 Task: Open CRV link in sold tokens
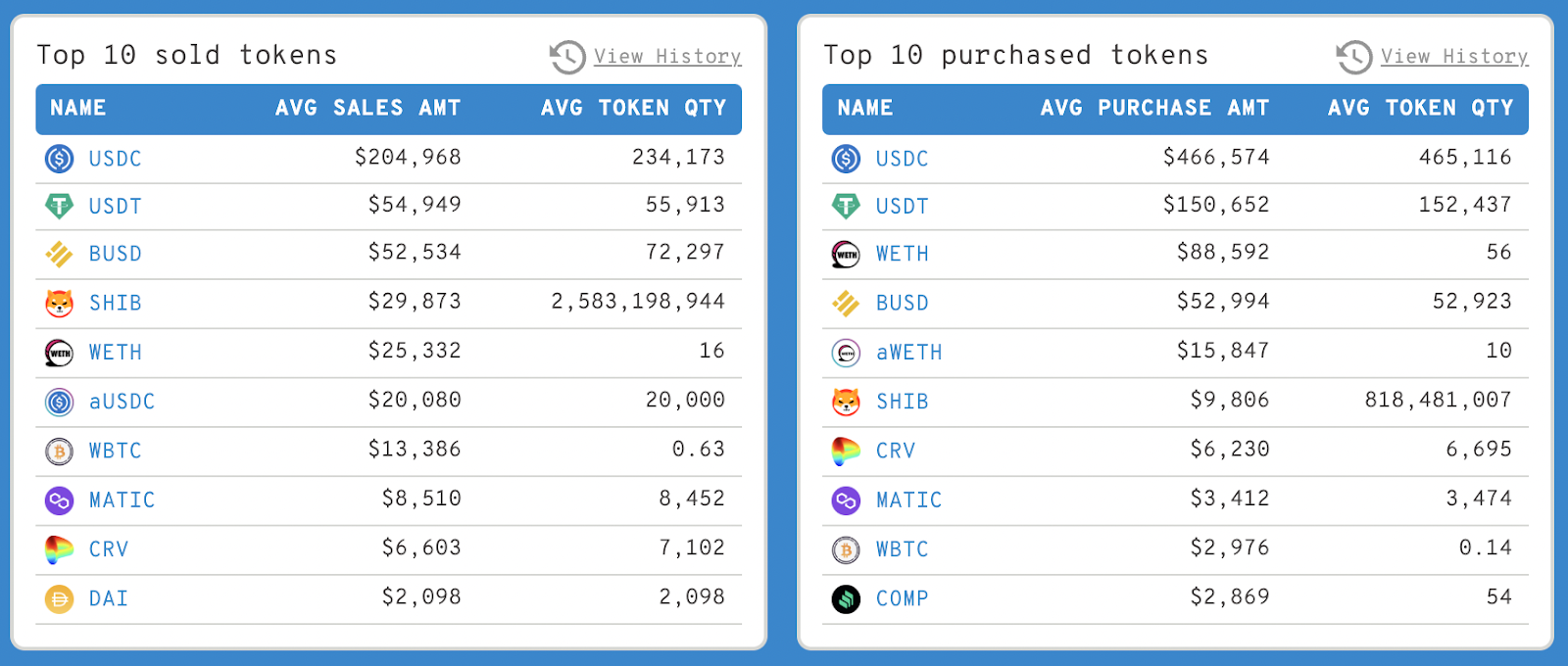(109, 549)
